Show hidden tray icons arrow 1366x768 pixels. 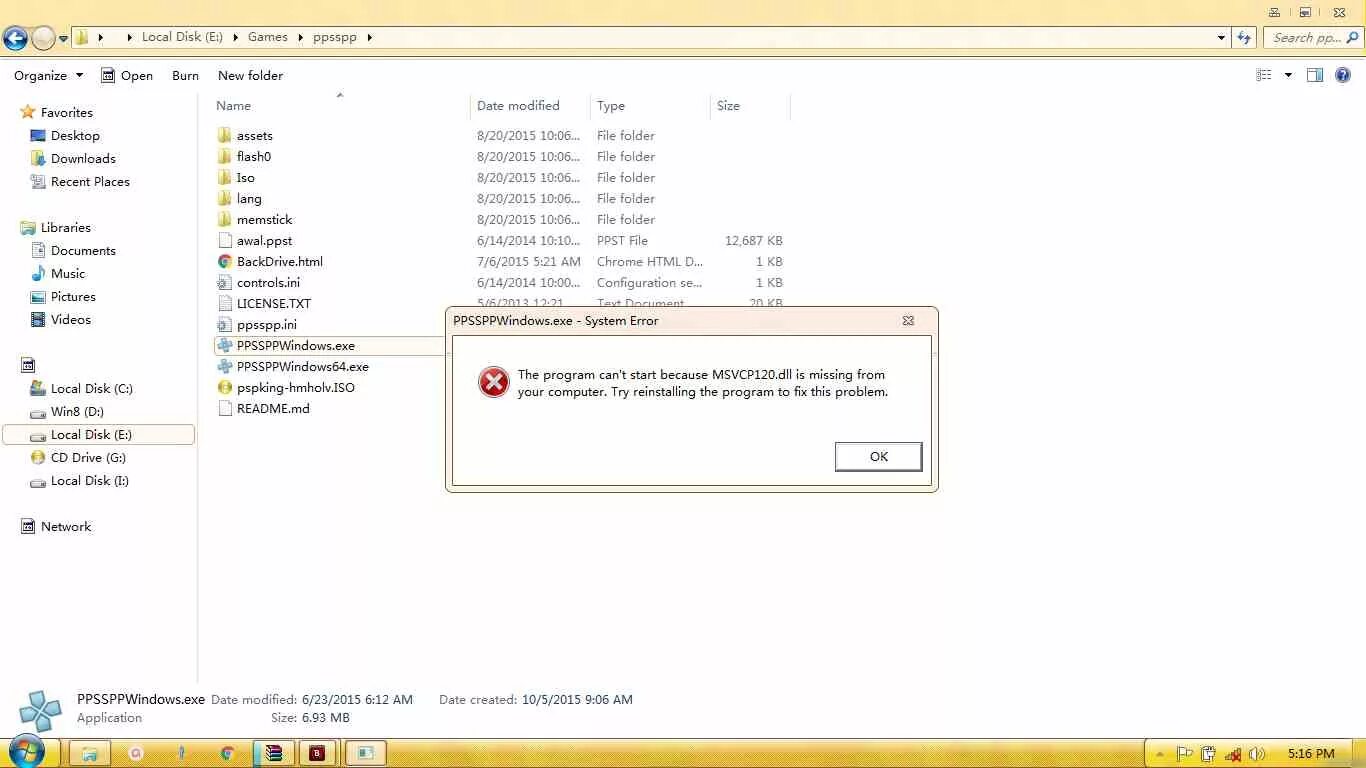[1159, 754]
